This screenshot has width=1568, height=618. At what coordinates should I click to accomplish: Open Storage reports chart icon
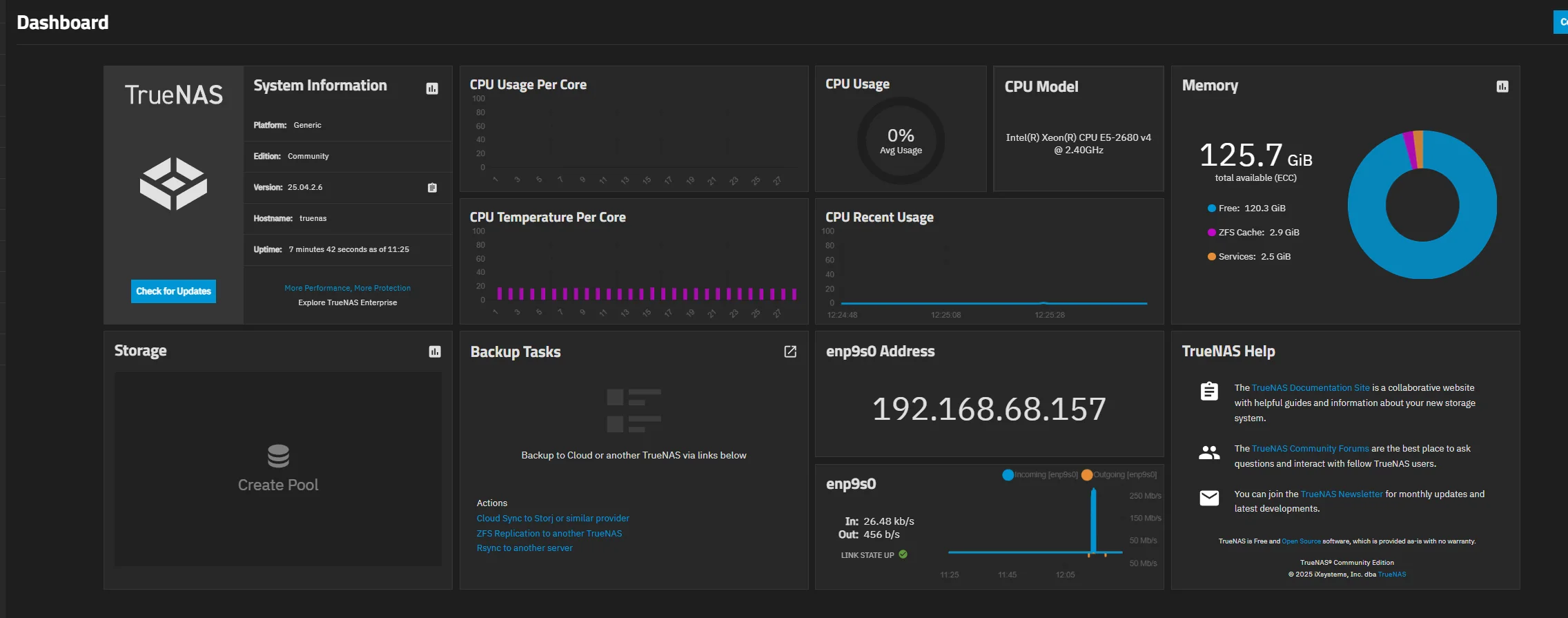click(435, 351)
